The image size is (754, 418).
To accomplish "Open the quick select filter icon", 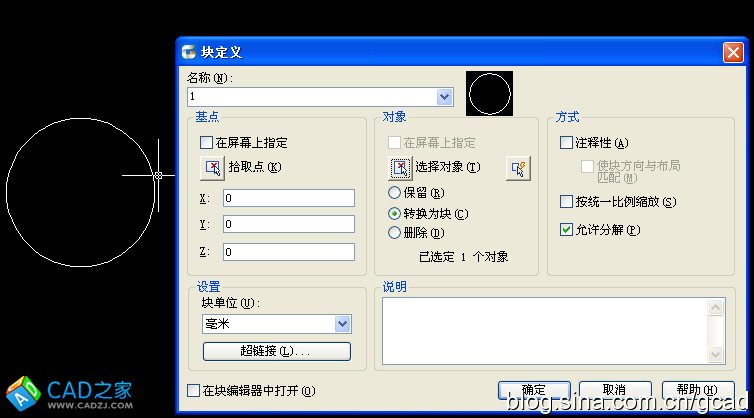I will [517, 168].
